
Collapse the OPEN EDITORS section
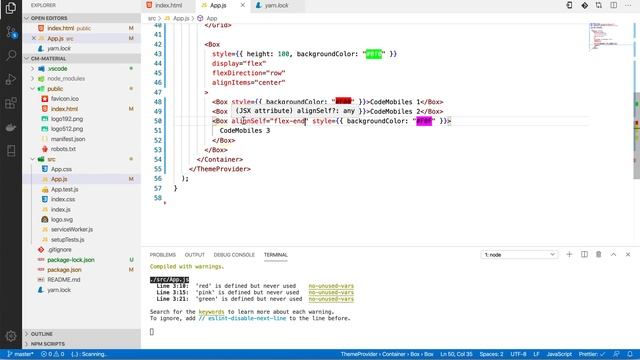click(82, 18)
